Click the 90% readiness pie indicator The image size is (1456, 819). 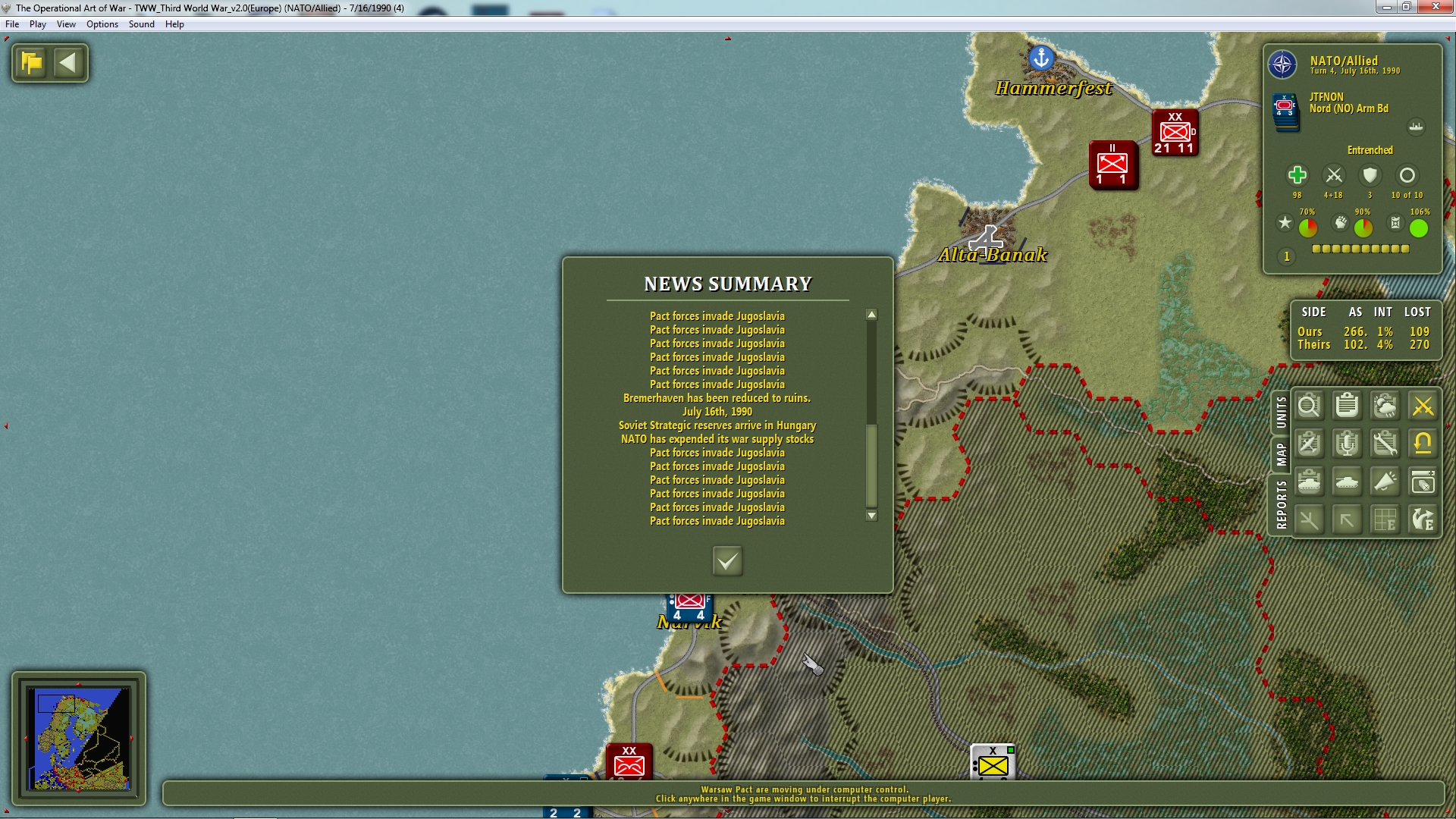1363,227
